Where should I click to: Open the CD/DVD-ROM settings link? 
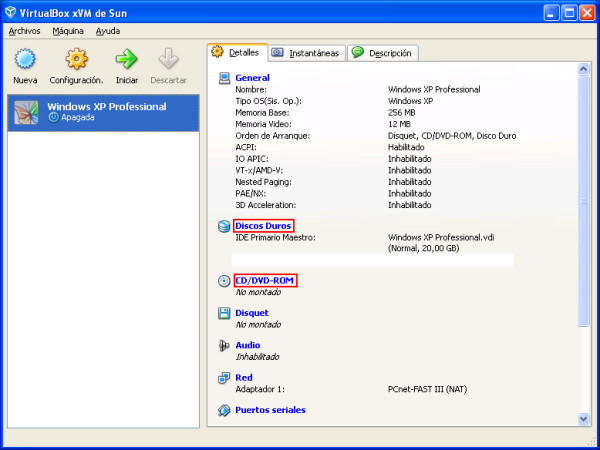point(265,281)
